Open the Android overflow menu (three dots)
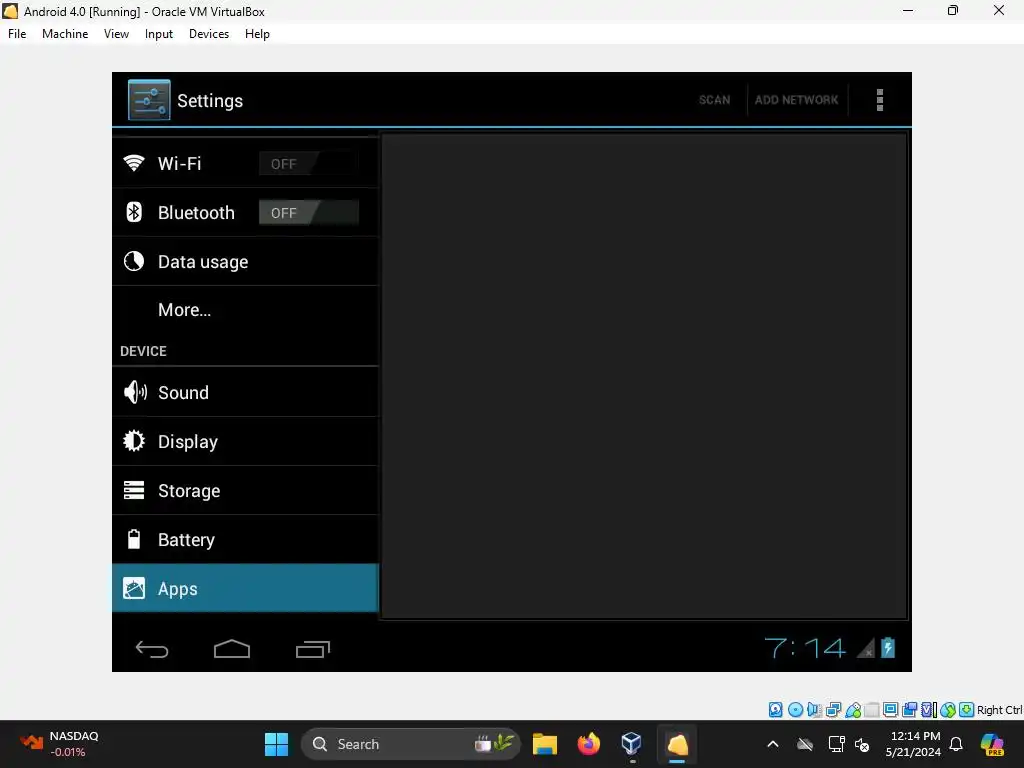This screenshot has width=1024, height=768. [x=880, y=100]
